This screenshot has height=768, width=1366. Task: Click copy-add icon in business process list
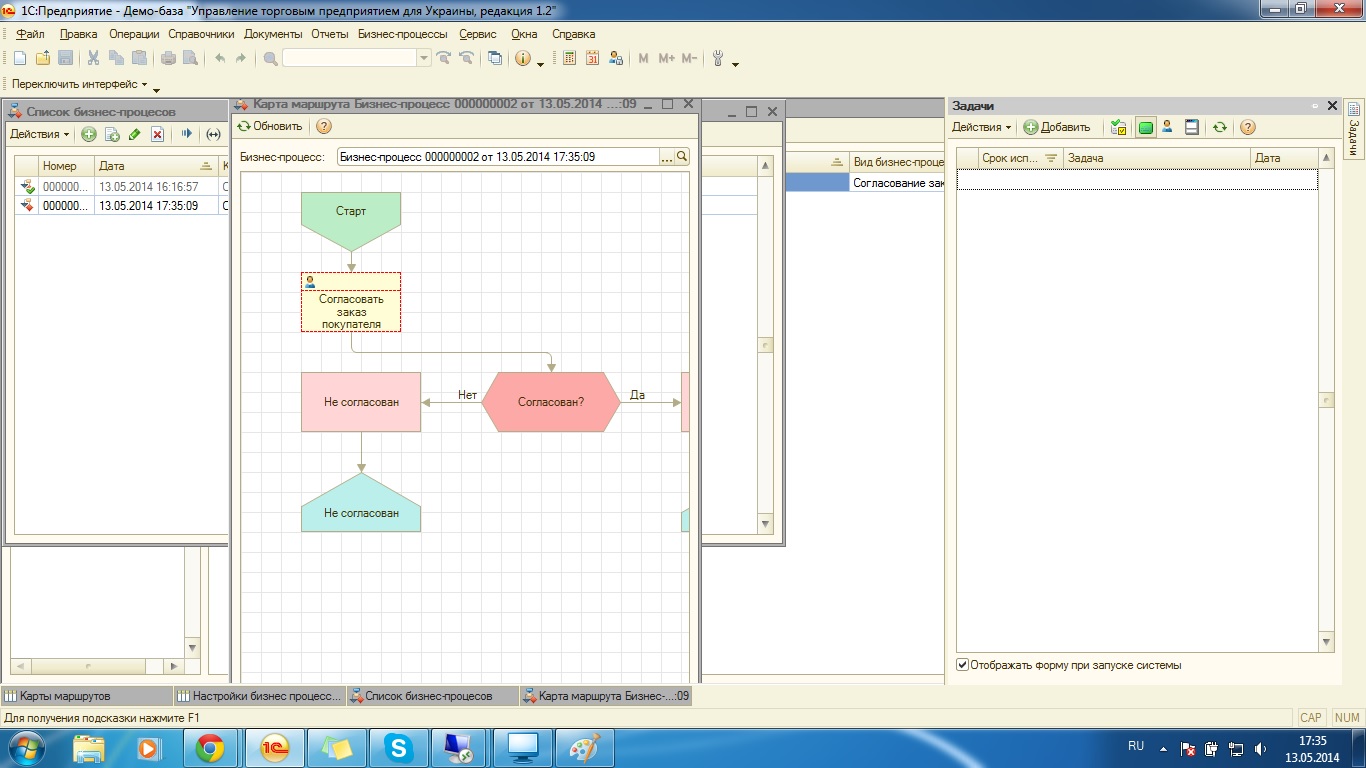[x=112, y=134]
